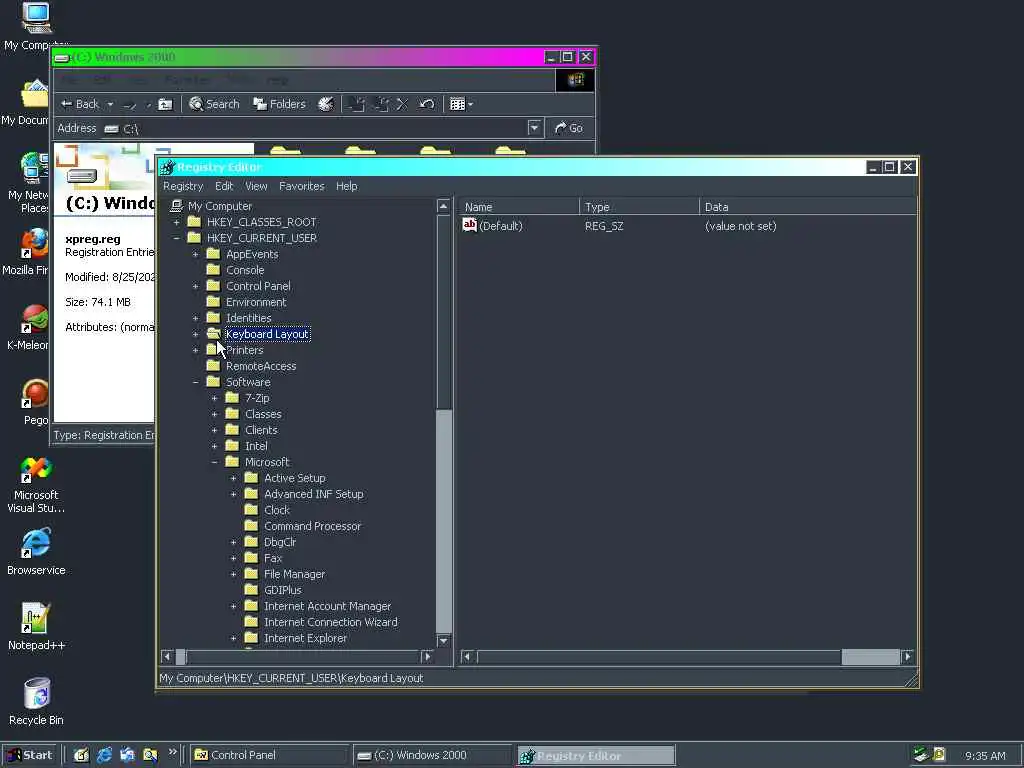Viewport: 1024px width, 768px height.
Task: Select the Environment folder icon
Action: pos(213,302)
